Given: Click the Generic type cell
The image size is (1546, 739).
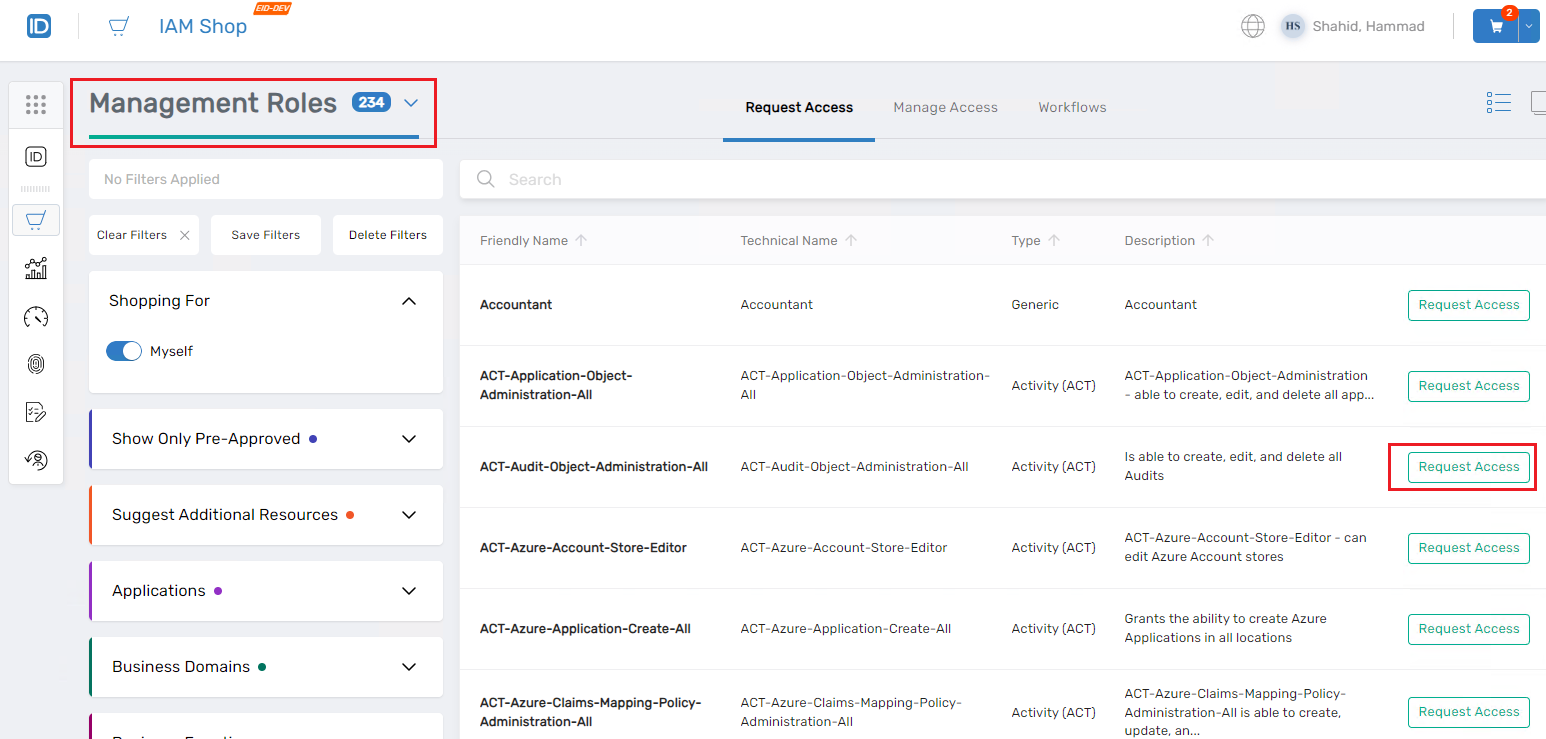Looking at the screenshot, I should tap(1035, 305).
